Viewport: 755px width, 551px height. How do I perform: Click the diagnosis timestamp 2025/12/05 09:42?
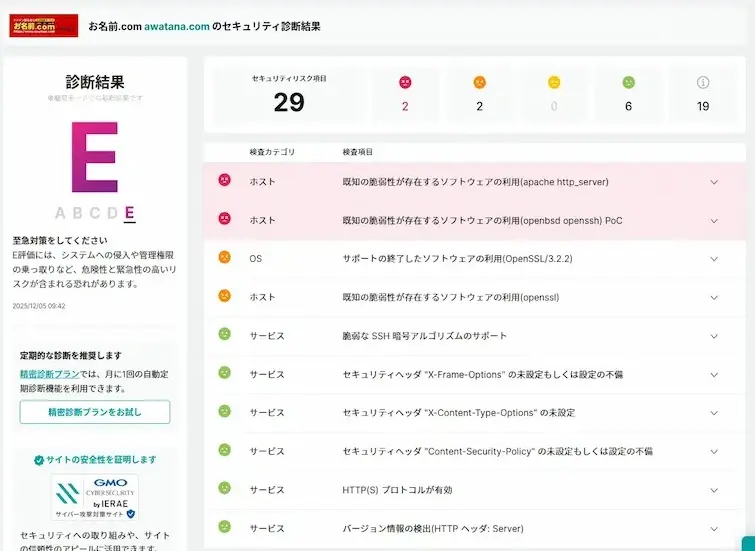tap(39, 306)
